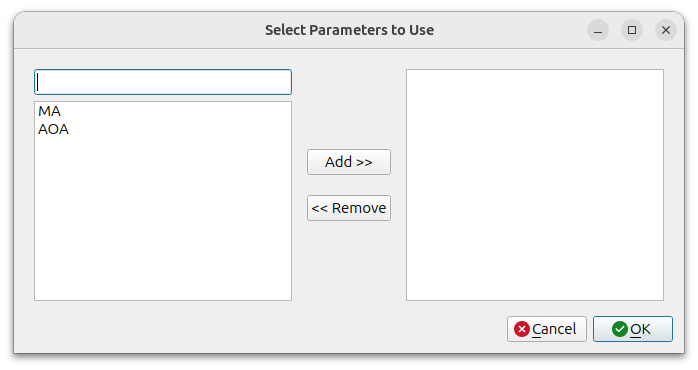
Task: Focus the parameter filter text field
Action: coord(163,82)
